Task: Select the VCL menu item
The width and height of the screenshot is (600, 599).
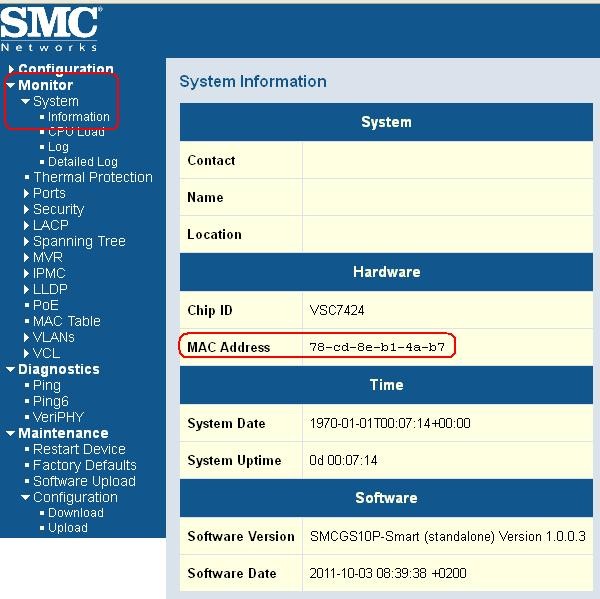Action: (46, 354)
